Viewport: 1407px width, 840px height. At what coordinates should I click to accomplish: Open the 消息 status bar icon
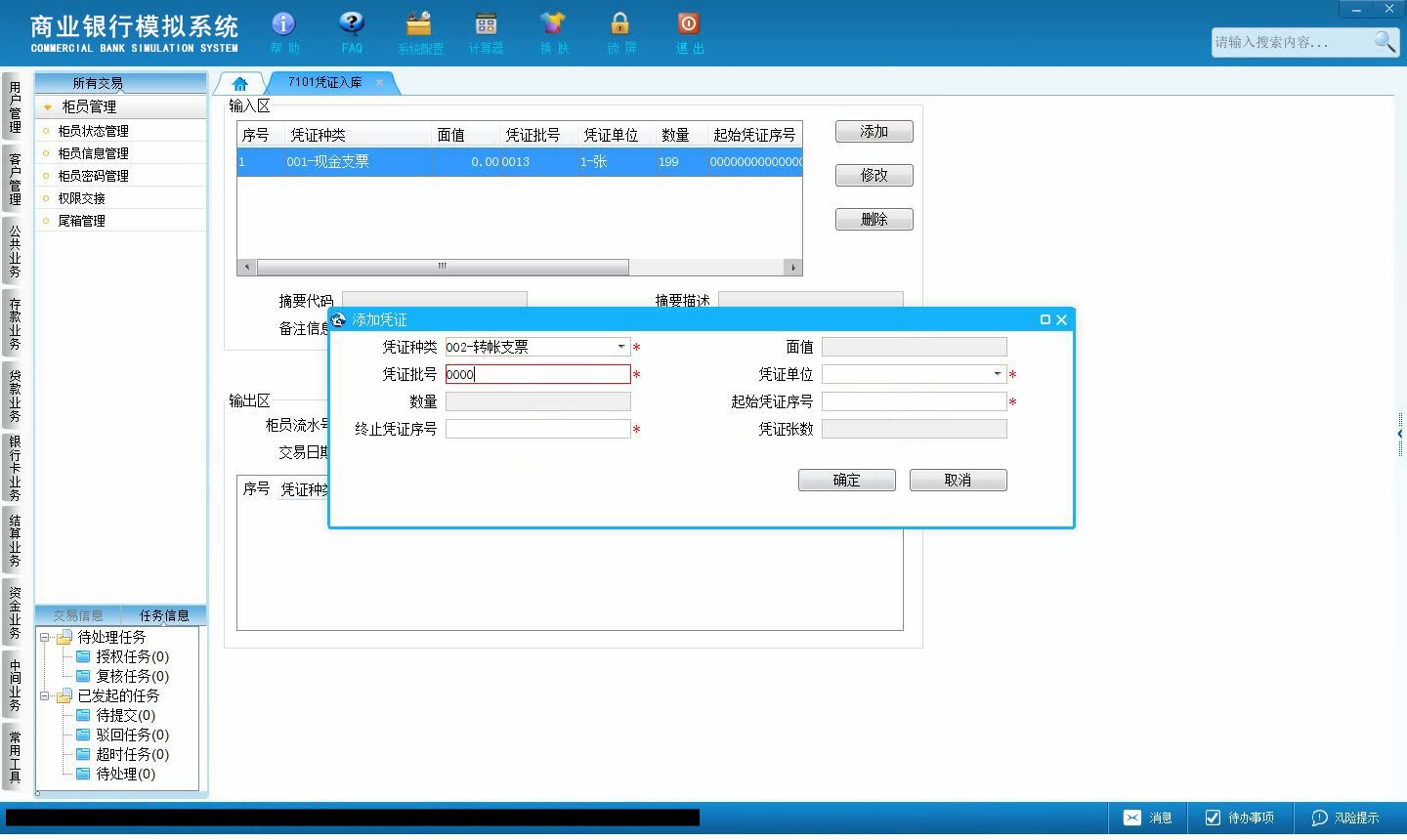tap(1148, 818)
